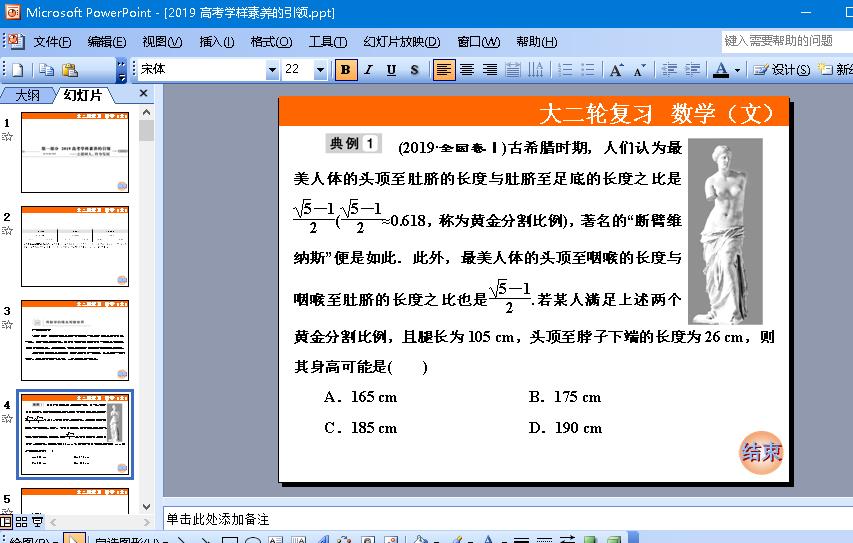Click the 宋体 font name box
The image size is (853, 543).
[x=201, y=69]
